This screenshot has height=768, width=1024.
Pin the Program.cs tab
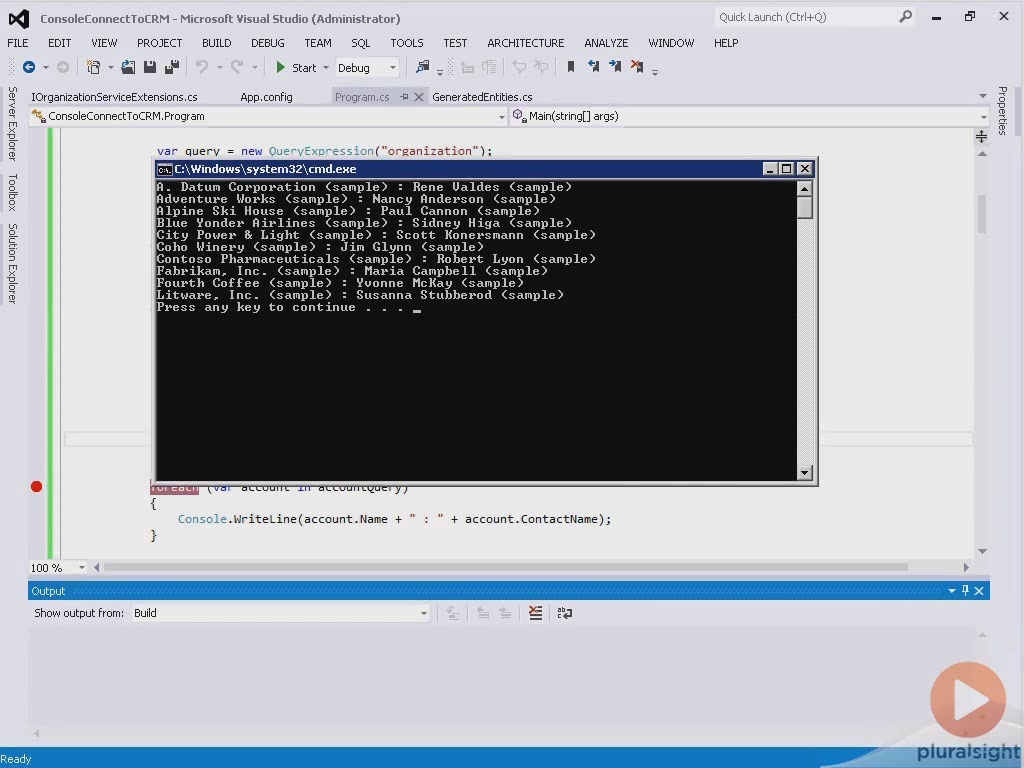click(404, 97)
